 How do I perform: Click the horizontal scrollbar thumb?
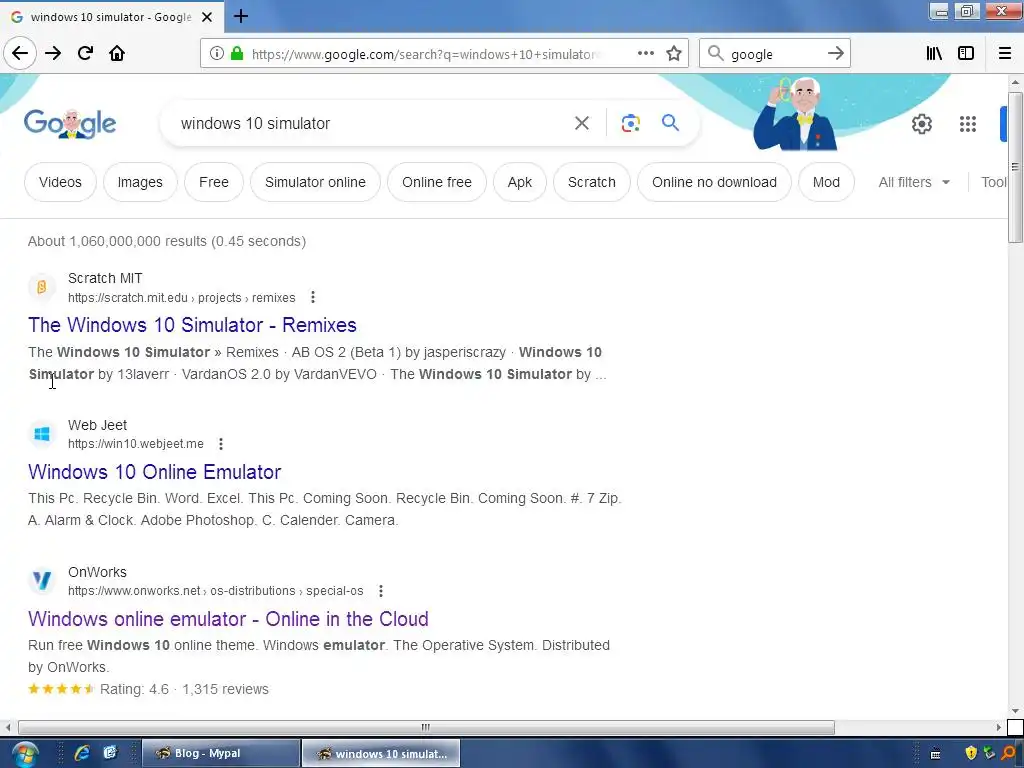[426, 727]
